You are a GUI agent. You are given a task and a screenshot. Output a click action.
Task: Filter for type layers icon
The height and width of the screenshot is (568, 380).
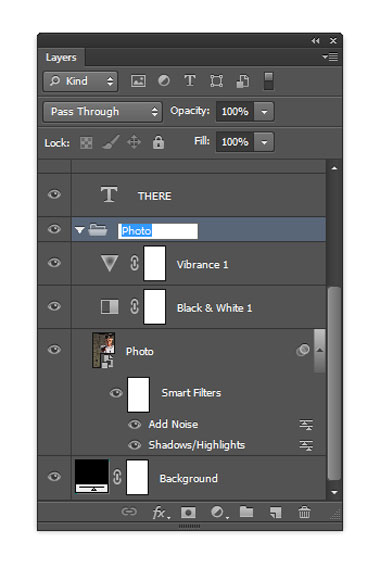click(190, 80)
